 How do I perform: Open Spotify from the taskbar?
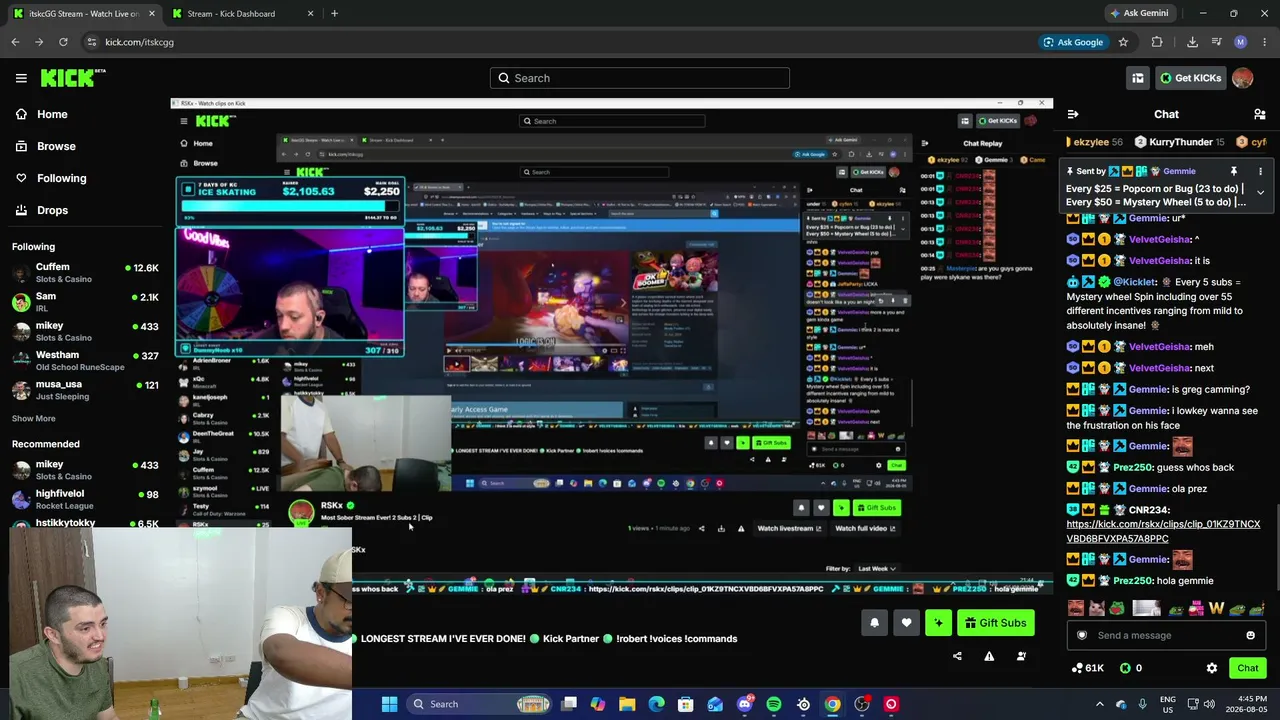click(x=774, y=704)
